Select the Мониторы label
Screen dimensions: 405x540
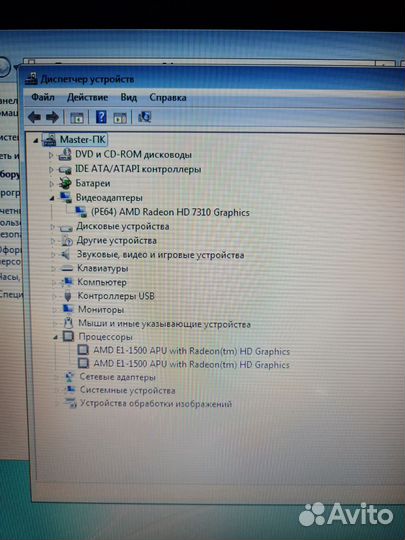pos(101,309)
